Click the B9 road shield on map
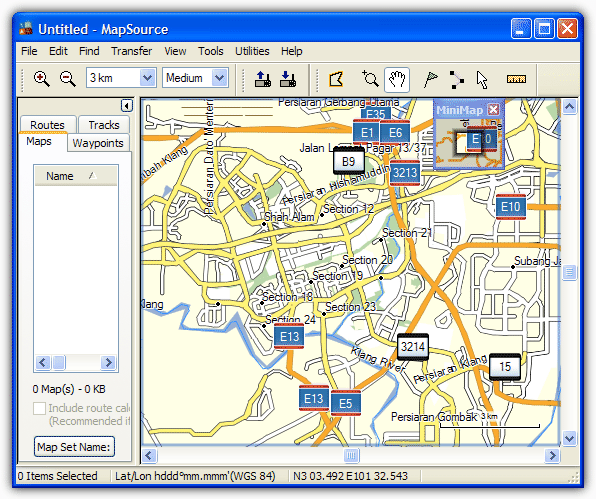 [x=349, y=162]
